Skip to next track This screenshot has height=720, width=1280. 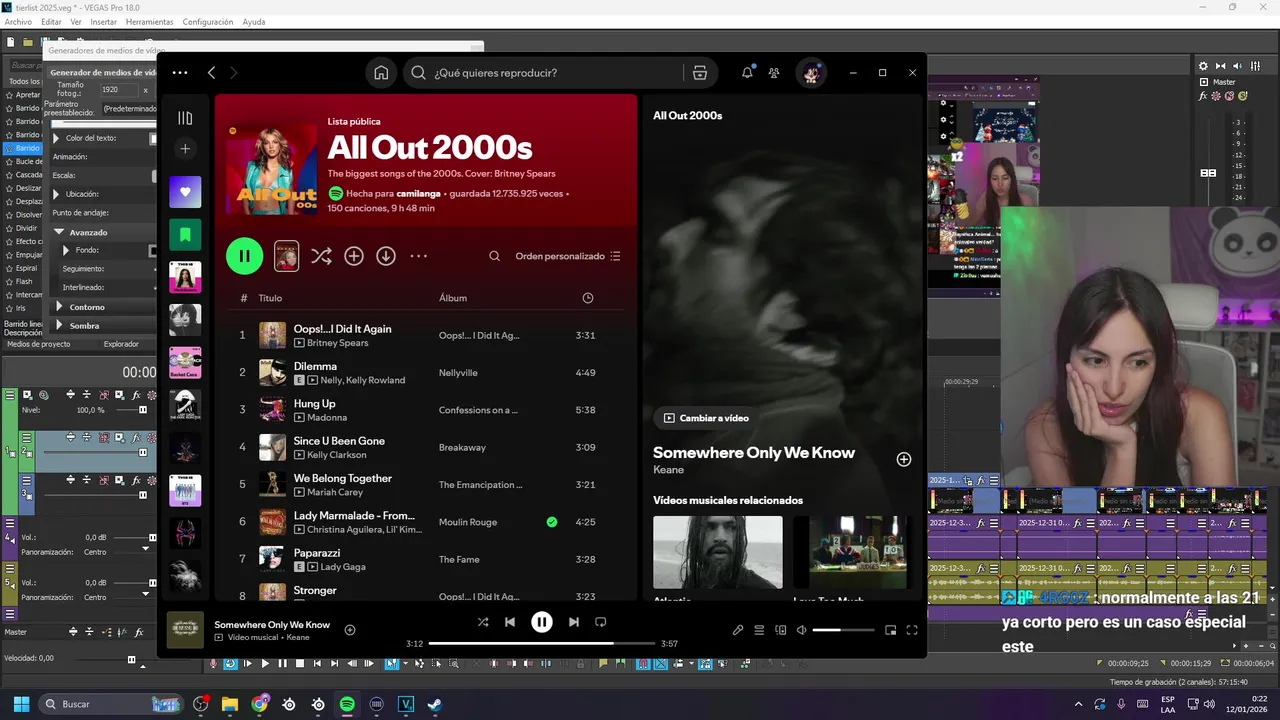[574, 622]
